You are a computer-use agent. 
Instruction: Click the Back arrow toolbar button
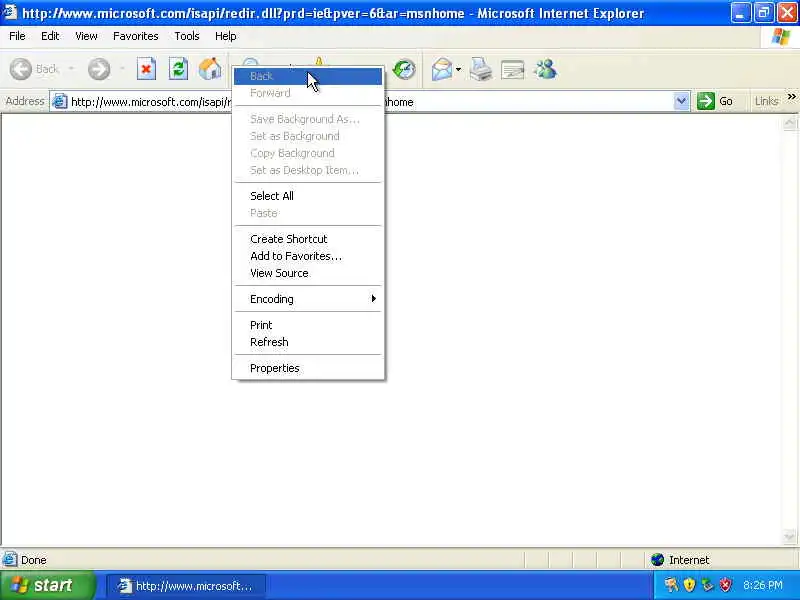[21, 69]
